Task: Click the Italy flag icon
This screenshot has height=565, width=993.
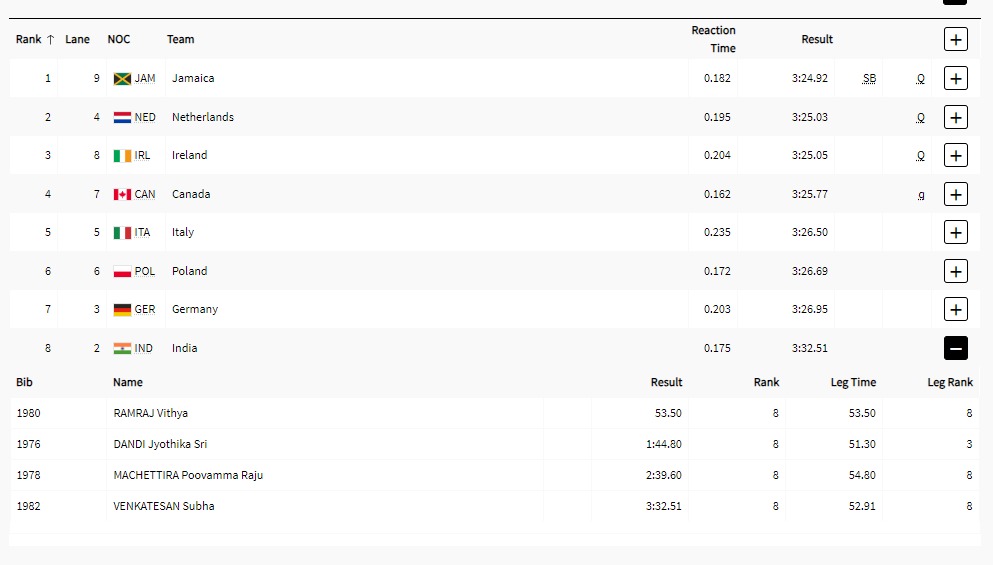Action: pyautogui.click(x=122, y=232)
